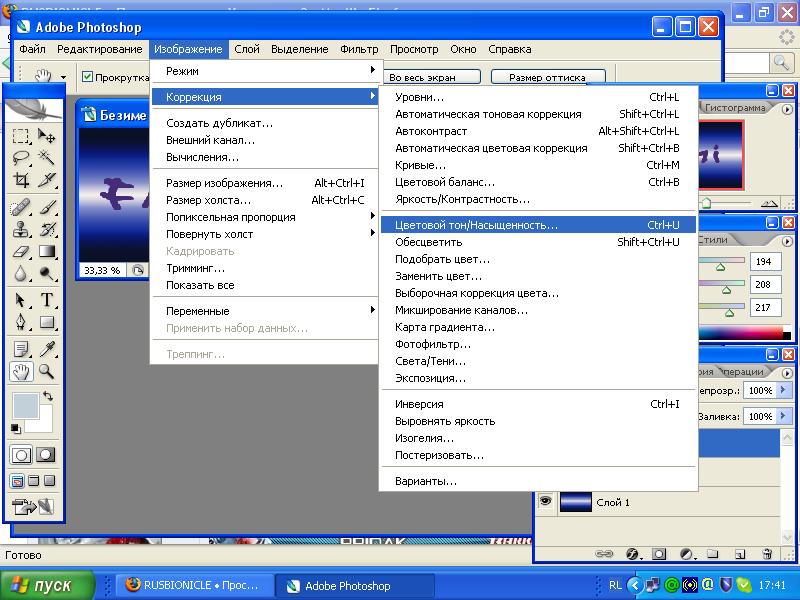
Task: Select the Pen tool
Action: 21,322
